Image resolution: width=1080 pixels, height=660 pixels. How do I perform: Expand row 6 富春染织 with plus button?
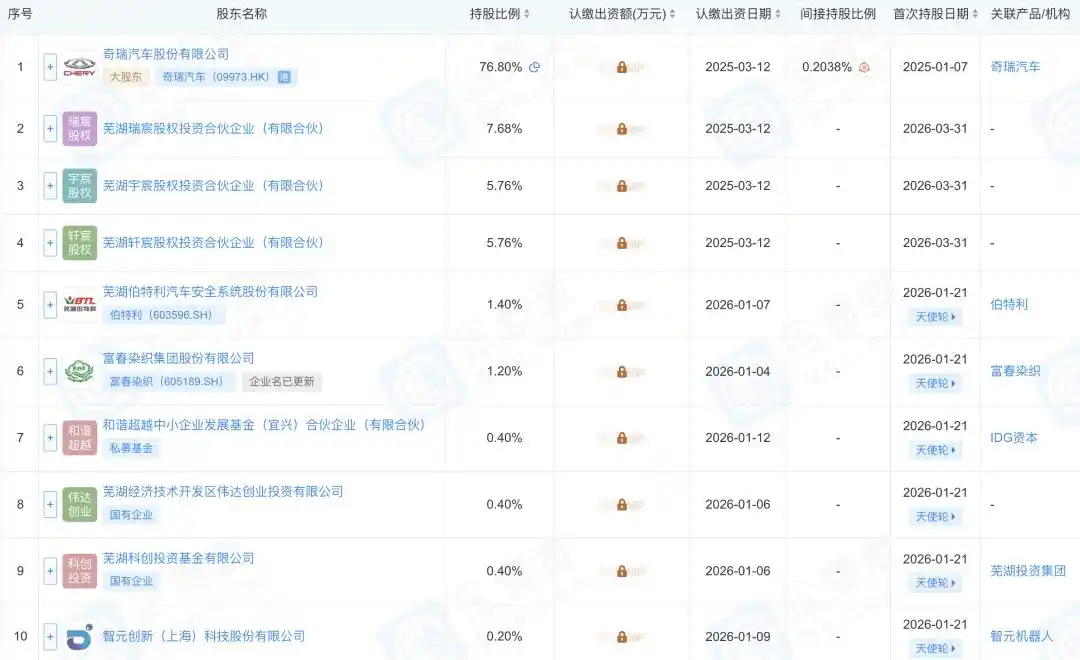click(50, 371)
